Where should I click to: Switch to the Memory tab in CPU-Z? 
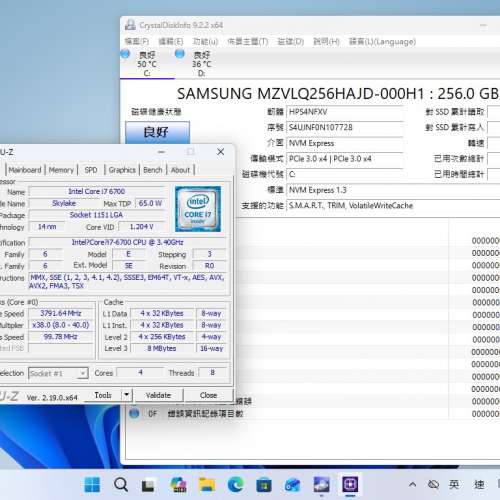[x=61, y=170]
